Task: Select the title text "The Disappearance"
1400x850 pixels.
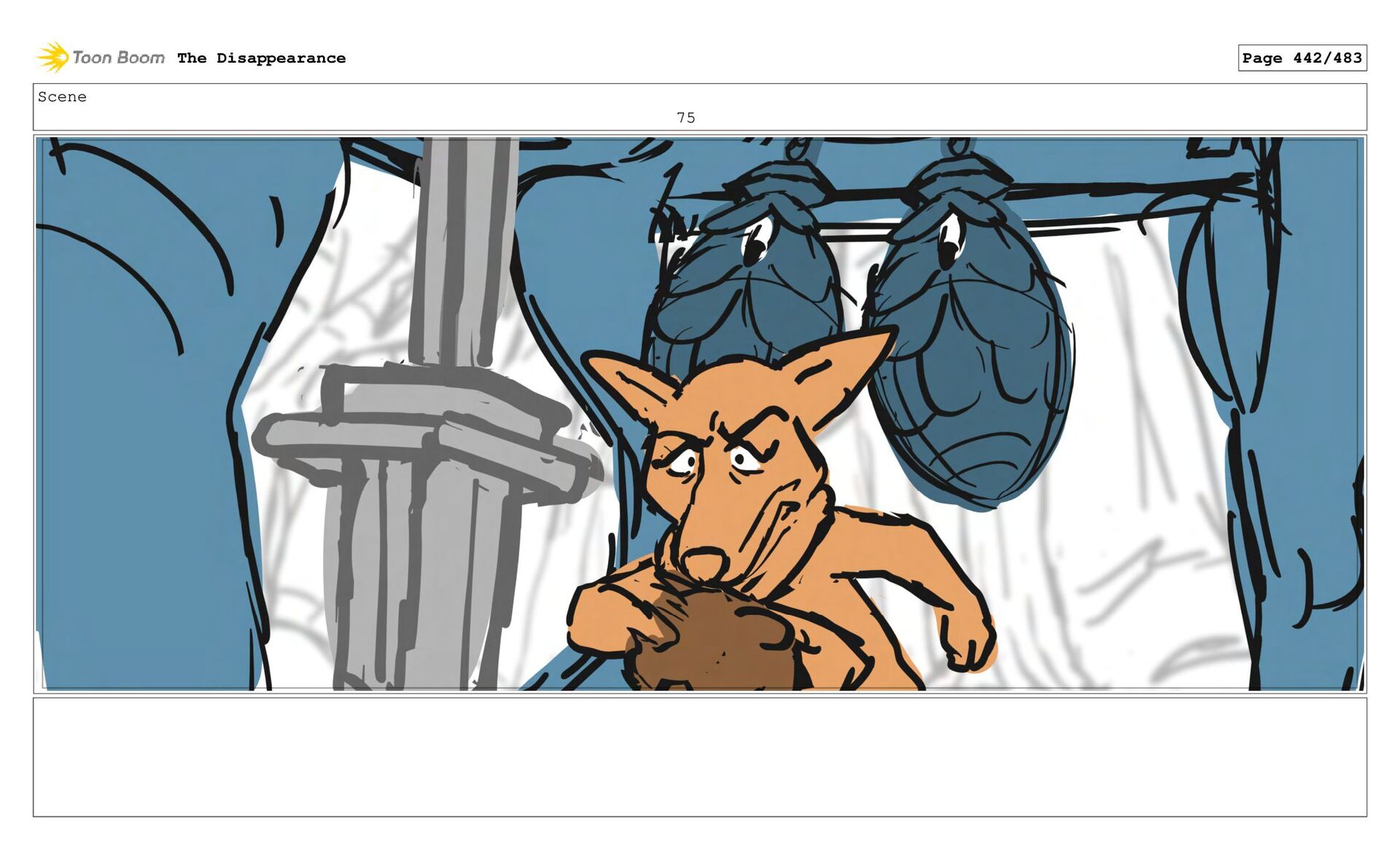Action: coord(261,58)
